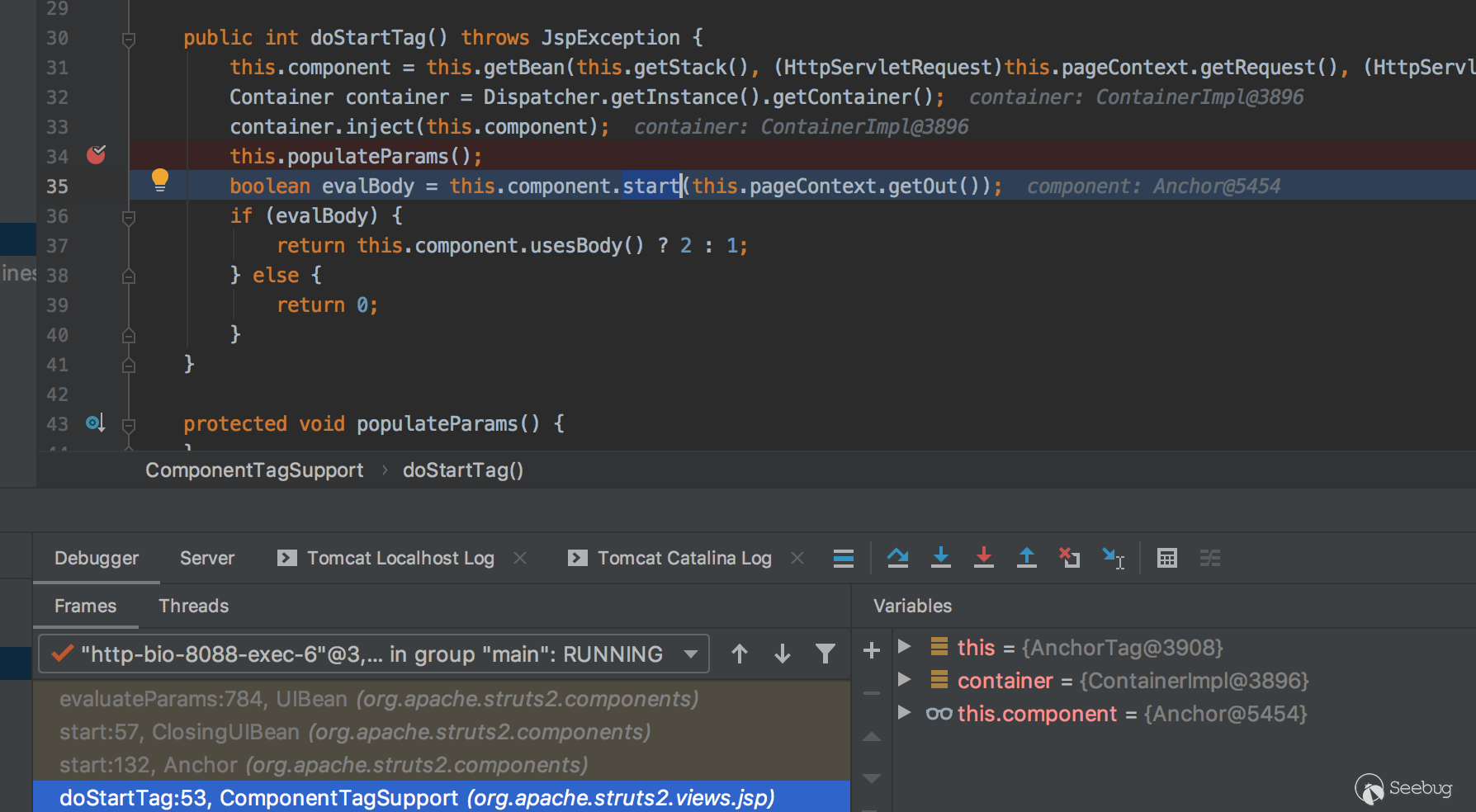Expand the 'this' AnchorTag variable
1476x812 pixels.
coord(904,647)
